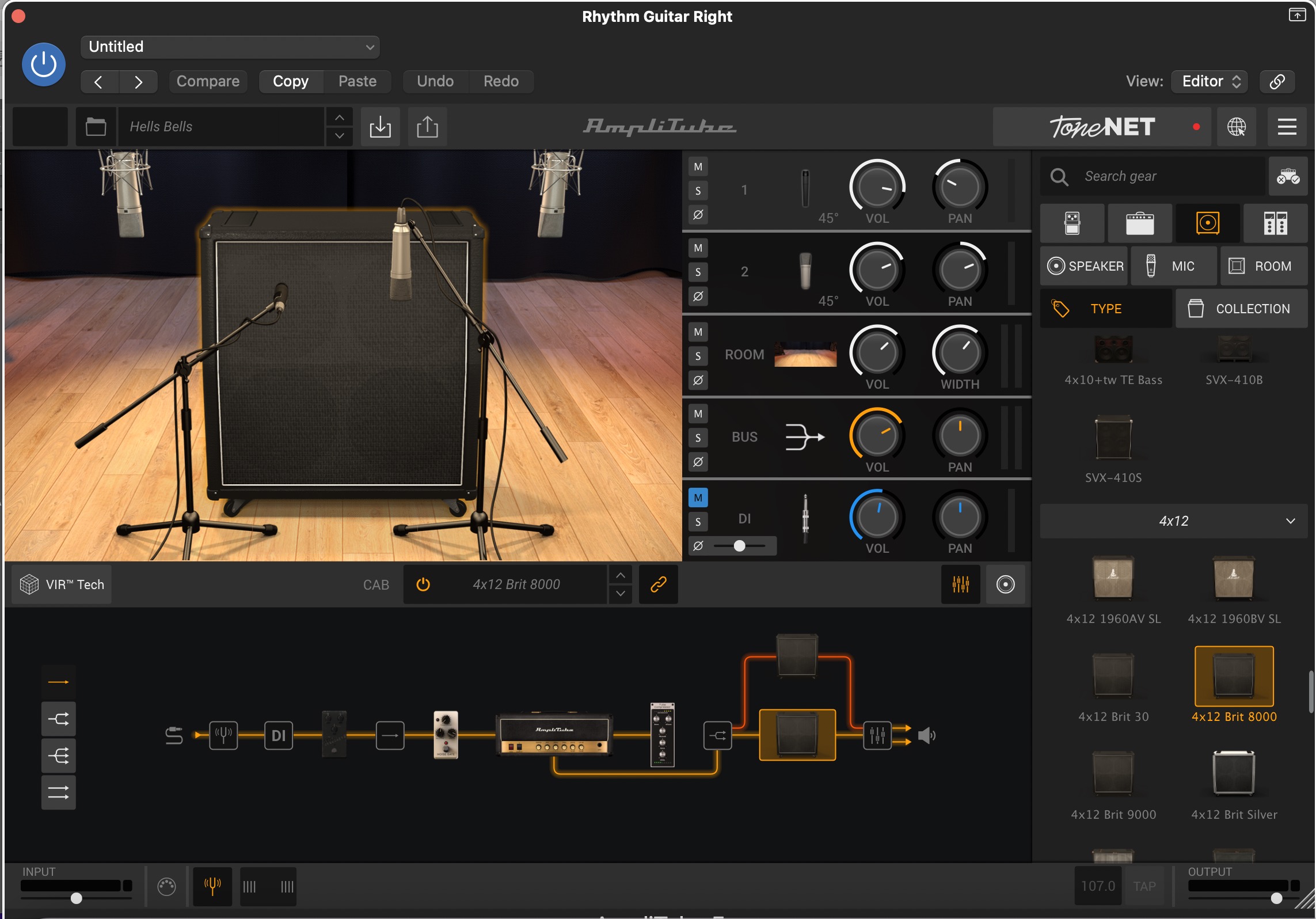Switch to the MIC tab
1316x919 pixels.
tap(1174, 266)
